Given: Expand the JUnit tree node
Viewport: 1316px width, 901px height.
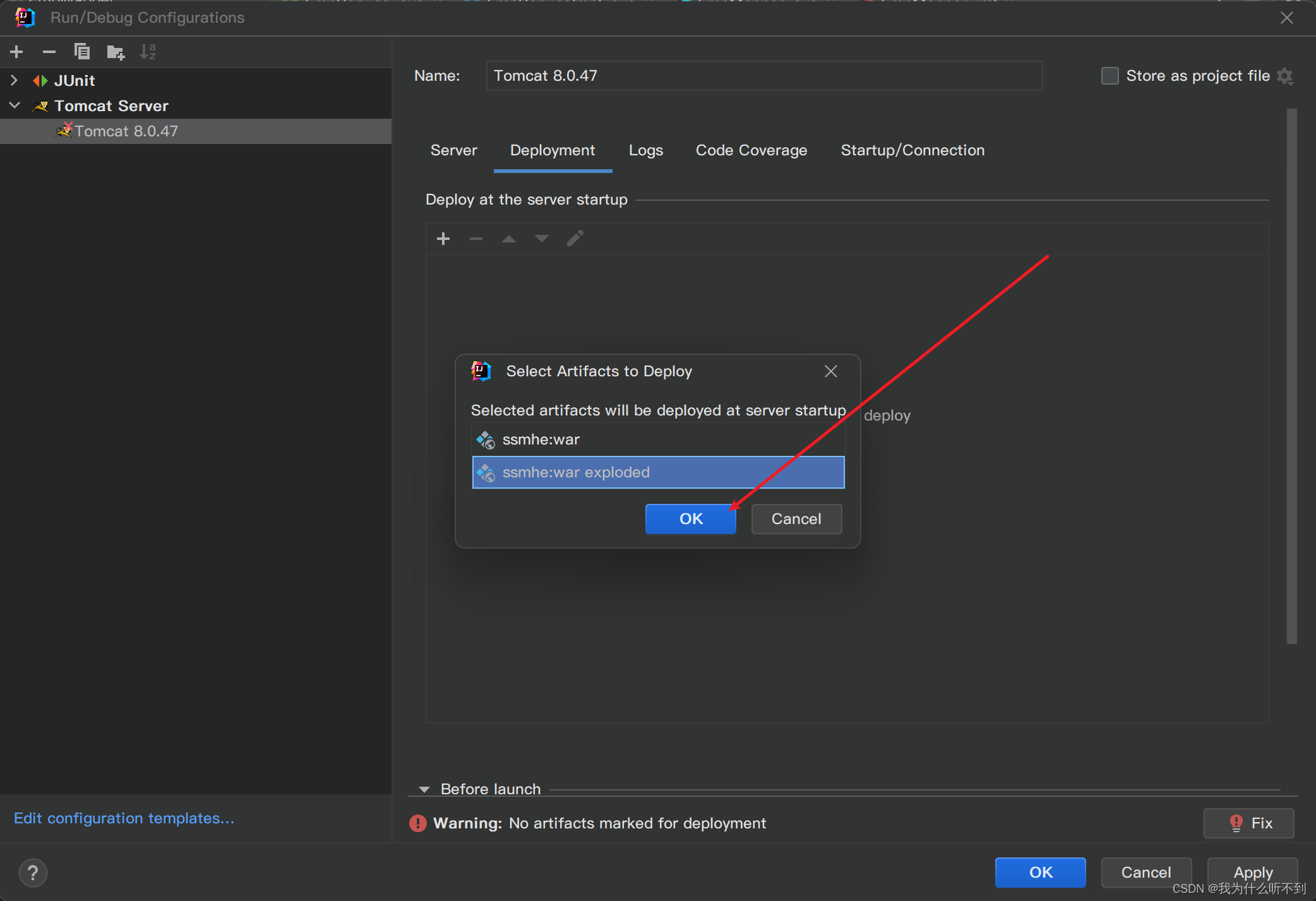Looking at the screenshot, I should [x=15, y=80].
